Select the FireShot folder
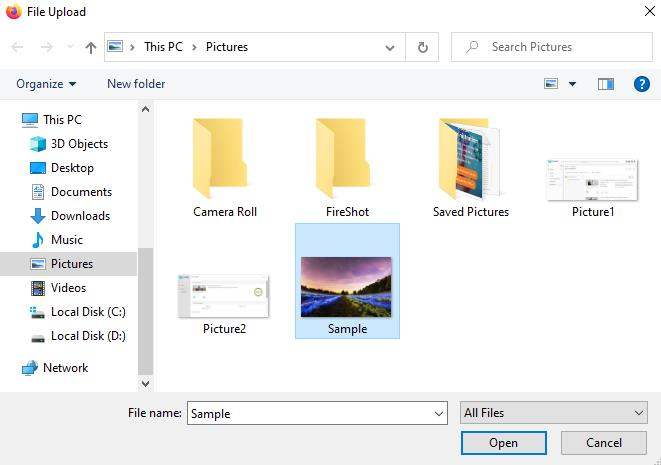Viewport: 661px width, 465px height. 347,167
